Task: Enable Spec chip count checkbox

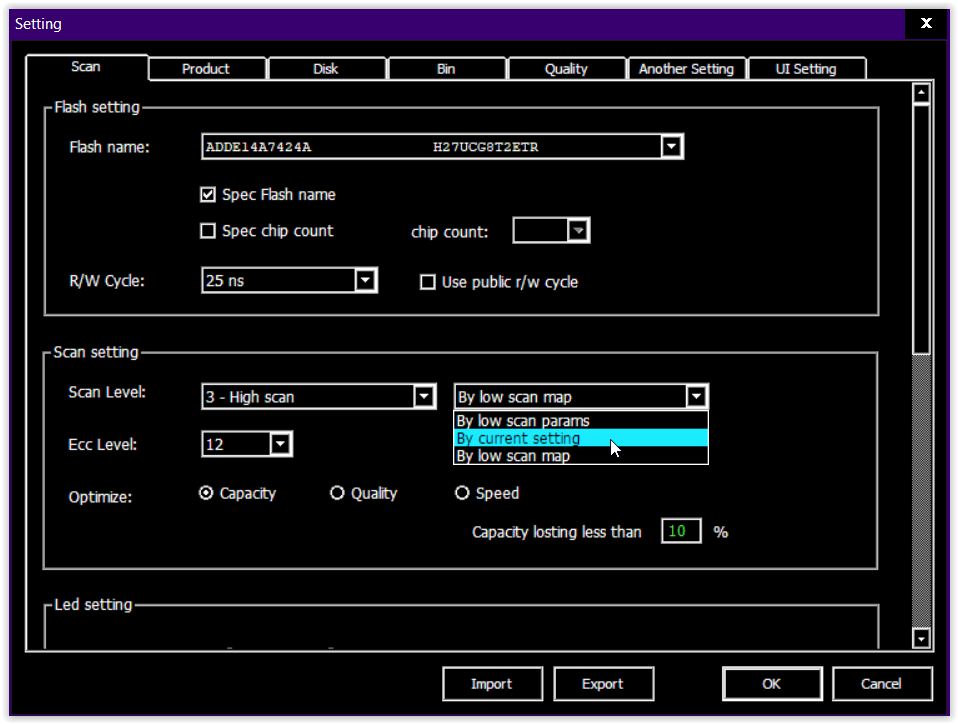Action: pos(208,231)
